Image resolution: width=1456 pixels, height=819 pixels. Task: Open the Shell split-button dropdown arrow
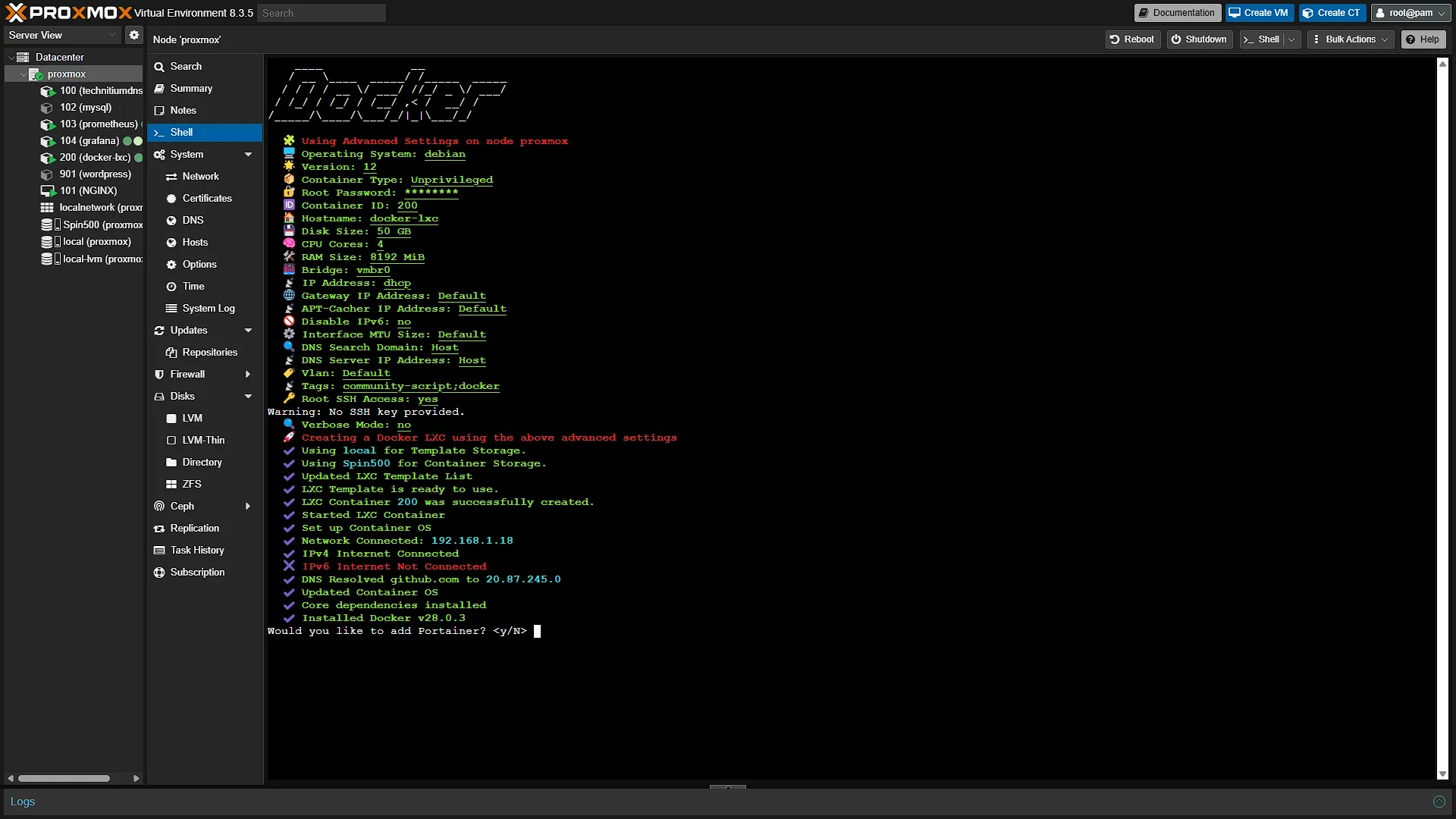point(1291,39)
